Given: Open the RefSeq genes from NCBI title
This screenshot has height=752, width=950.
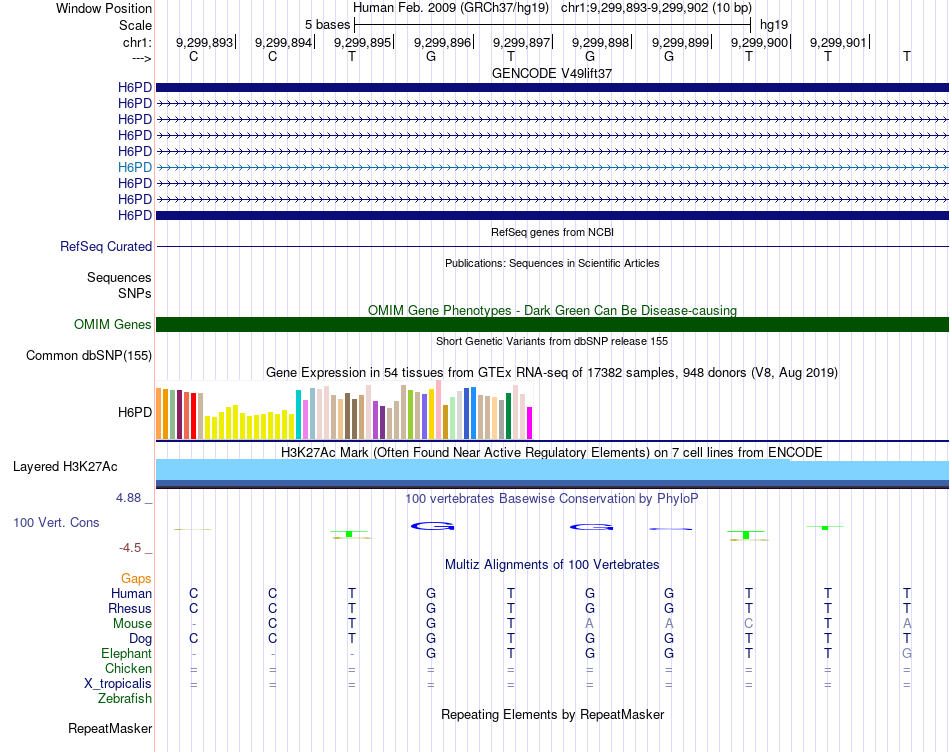Looking at the screenshot, I should [x=552, y=232].
